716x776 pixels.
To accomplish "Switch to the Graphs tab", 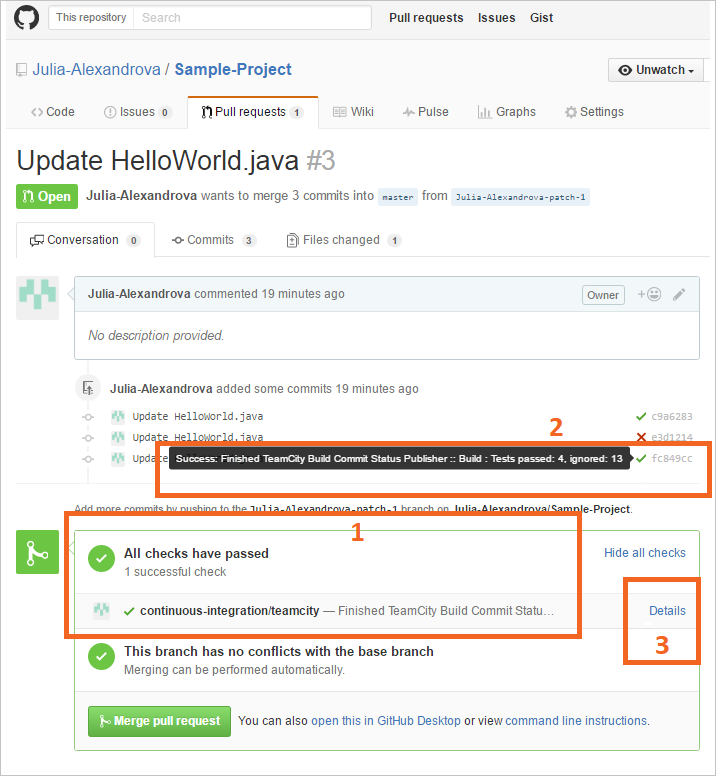I will point(507,112).
